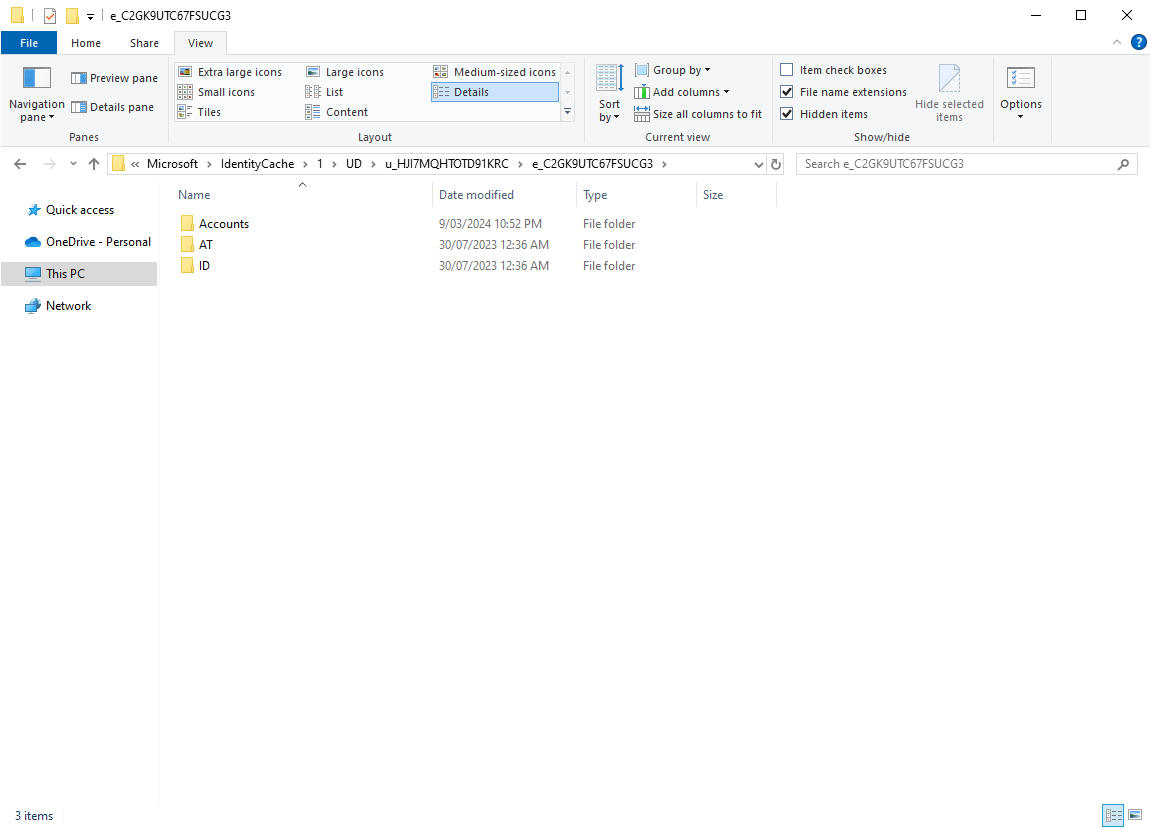Click the refresh button in address bar

(x=776, y=163)
